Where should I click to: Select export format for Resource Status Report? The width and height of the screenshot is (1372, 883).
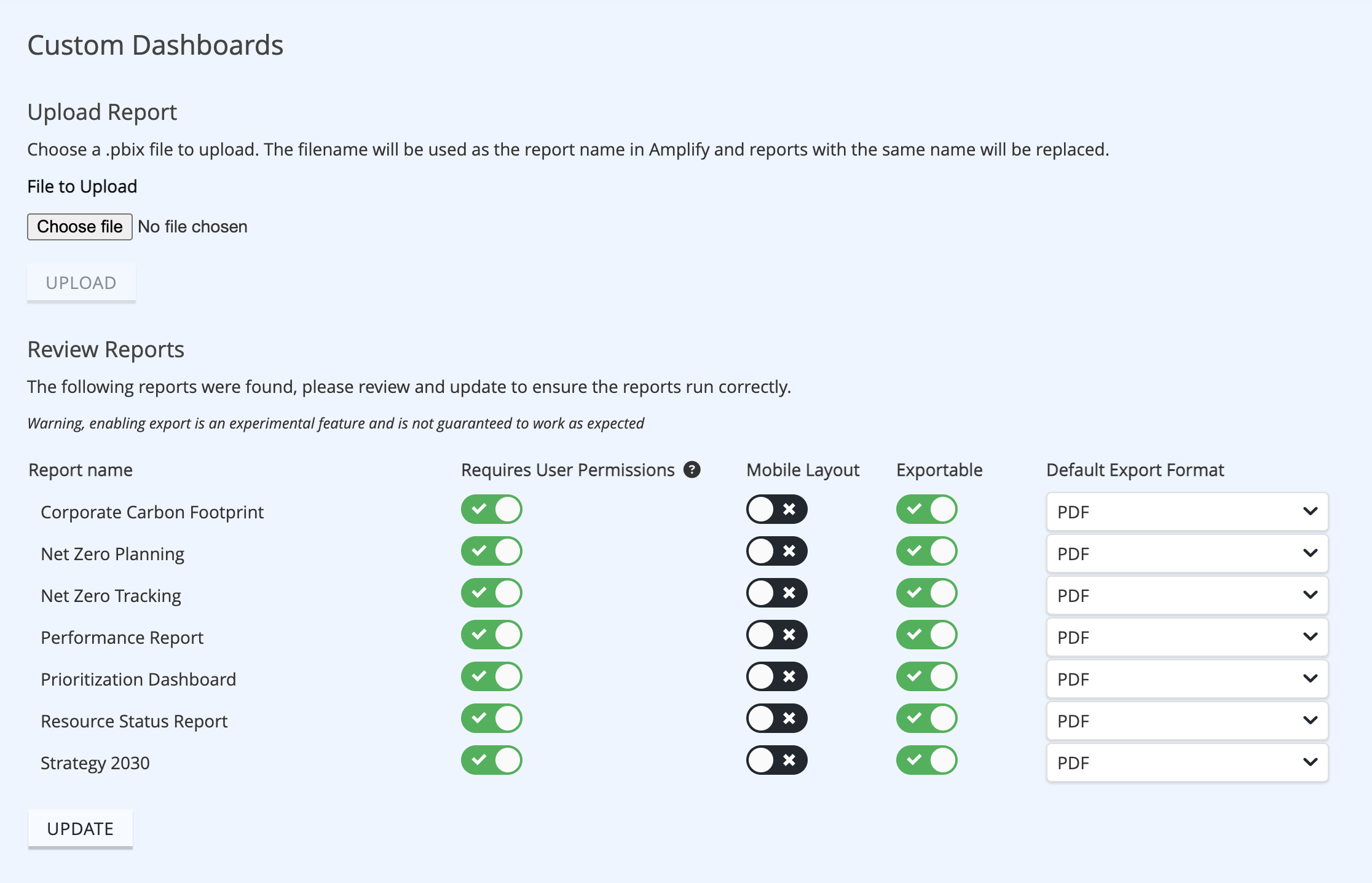(x=1188, y=721)
